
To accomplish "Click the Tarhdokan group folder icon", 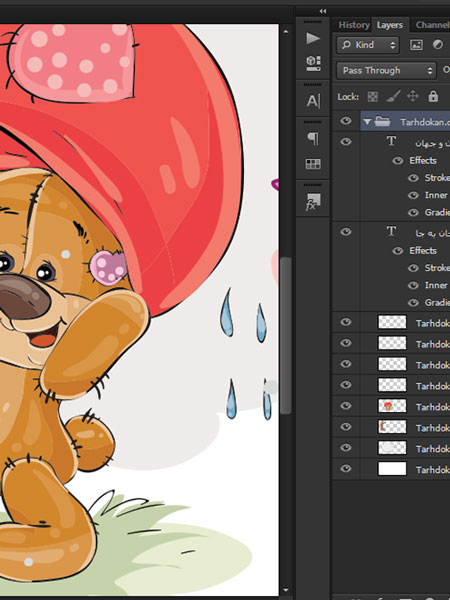I will point(382,122).
